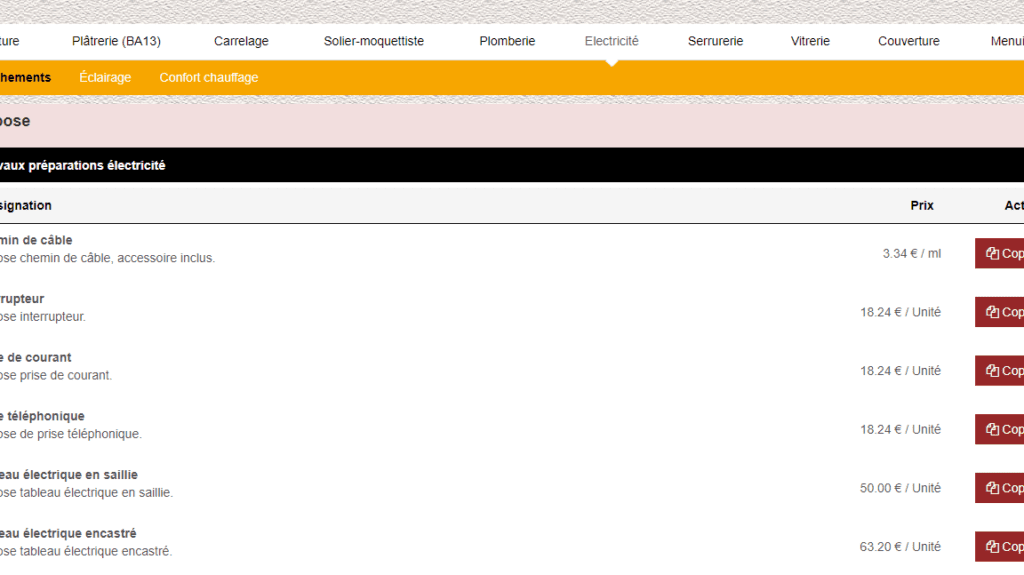The image size is (1024, 575).
Task: Go to the Carrelage menu item
Action: (x=241, y=41)
